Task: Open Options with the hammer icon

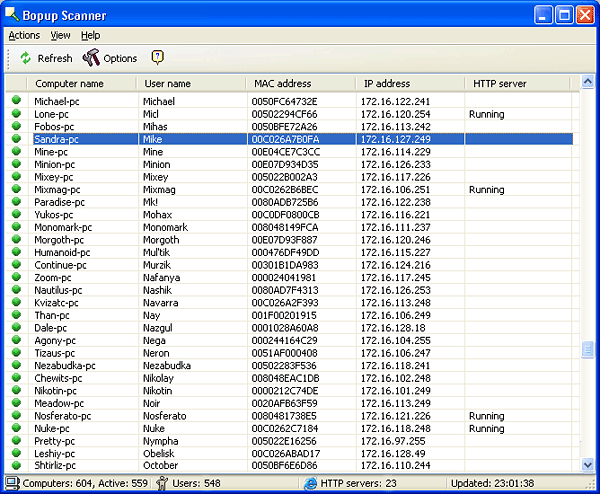Action: coord(91,58)
